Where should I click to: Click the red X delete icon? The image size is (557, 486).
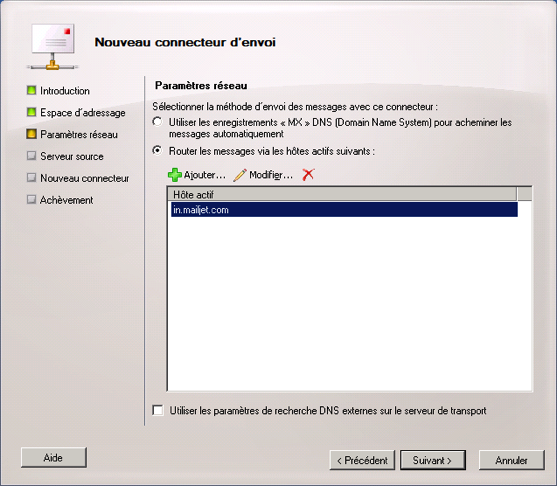coord(308,174)
